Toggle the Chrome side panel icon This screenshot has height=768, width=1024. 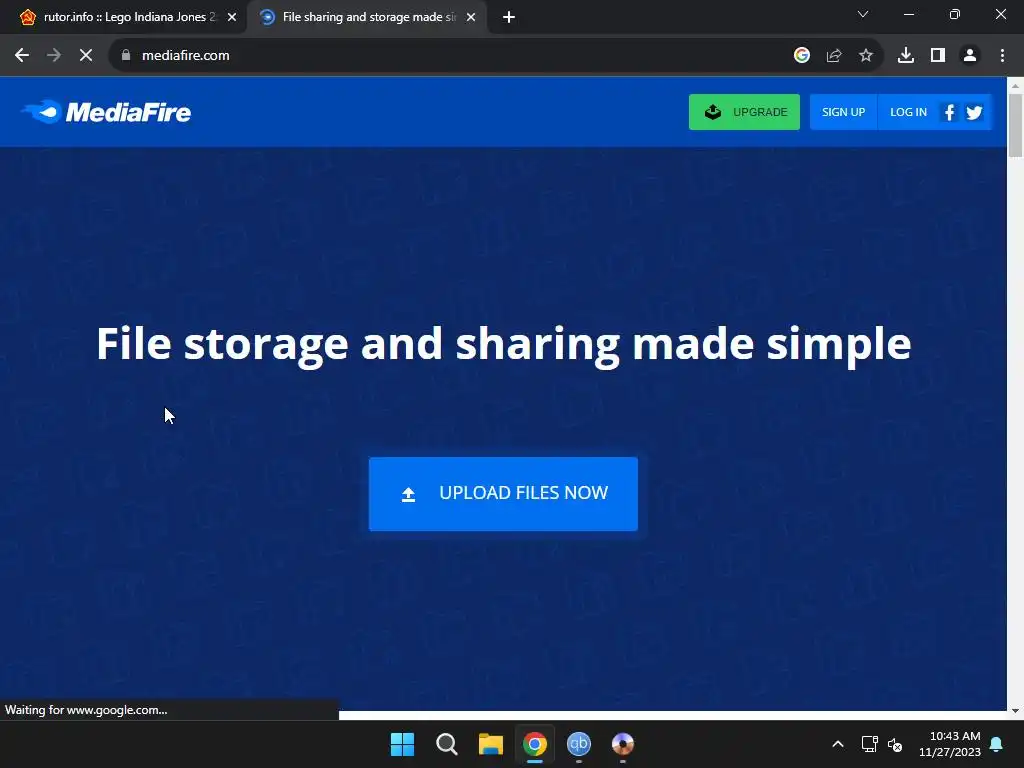(x=938, y=56)
